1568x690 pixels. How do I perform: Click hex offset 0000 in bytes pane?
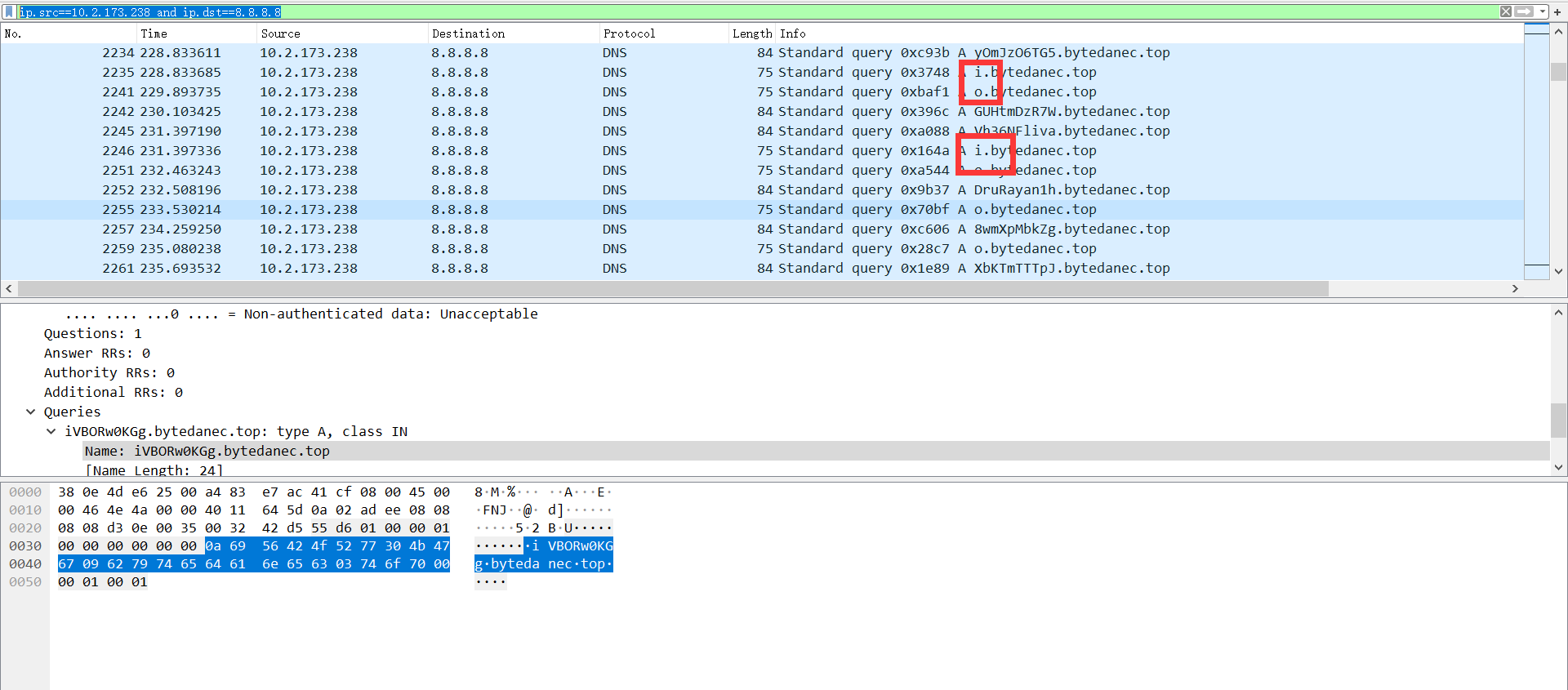[x=25, y=492]
